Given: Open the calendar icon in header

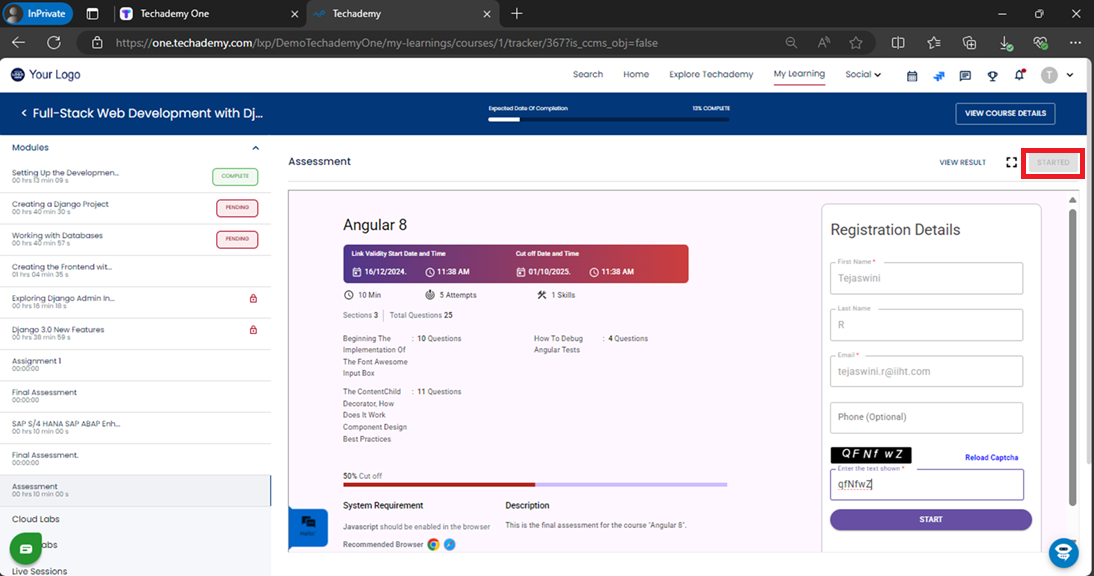Looking at the screenshot, I should 912,75.
